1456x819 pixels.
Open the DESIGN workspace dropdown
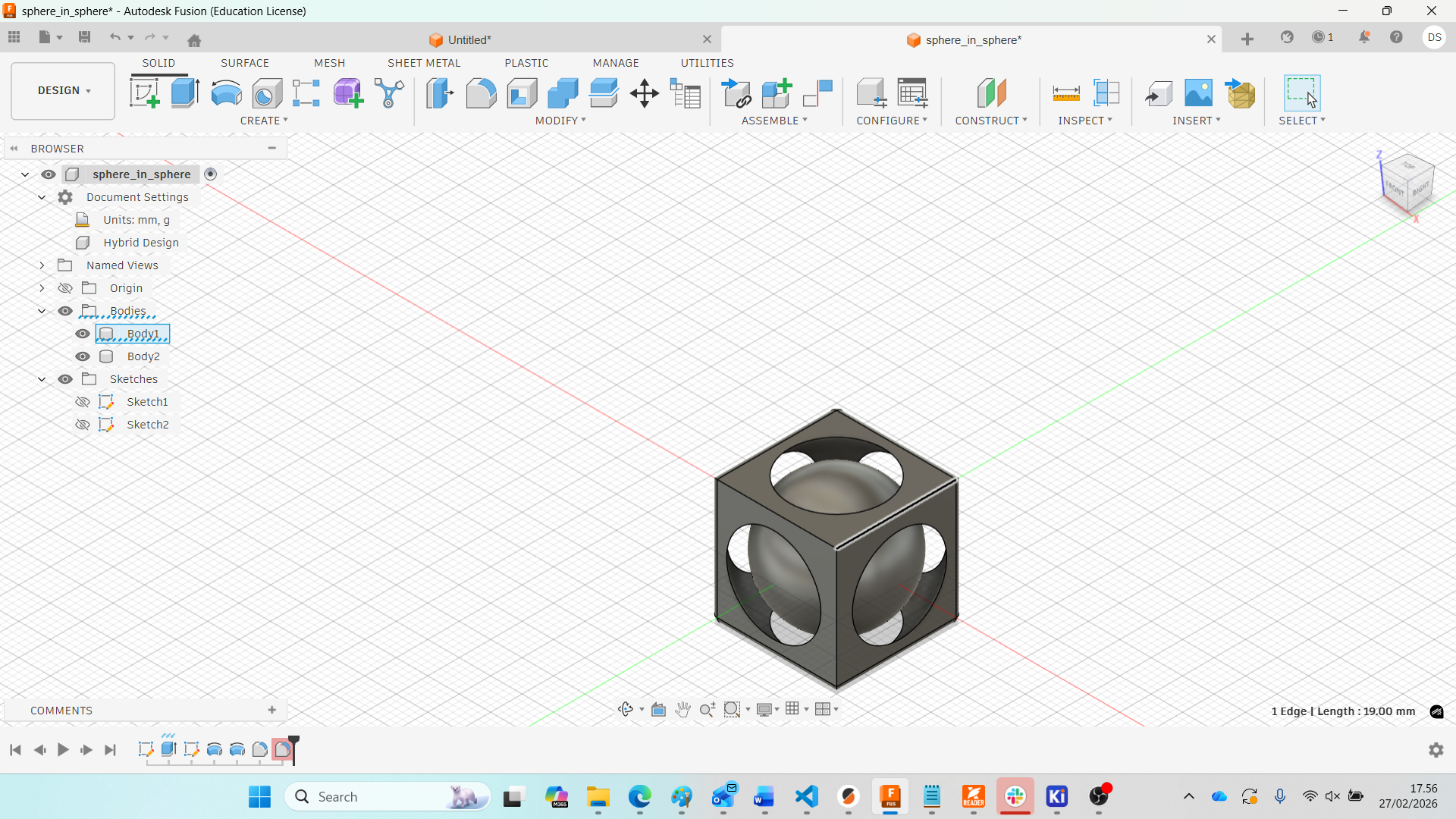[64, 90]
